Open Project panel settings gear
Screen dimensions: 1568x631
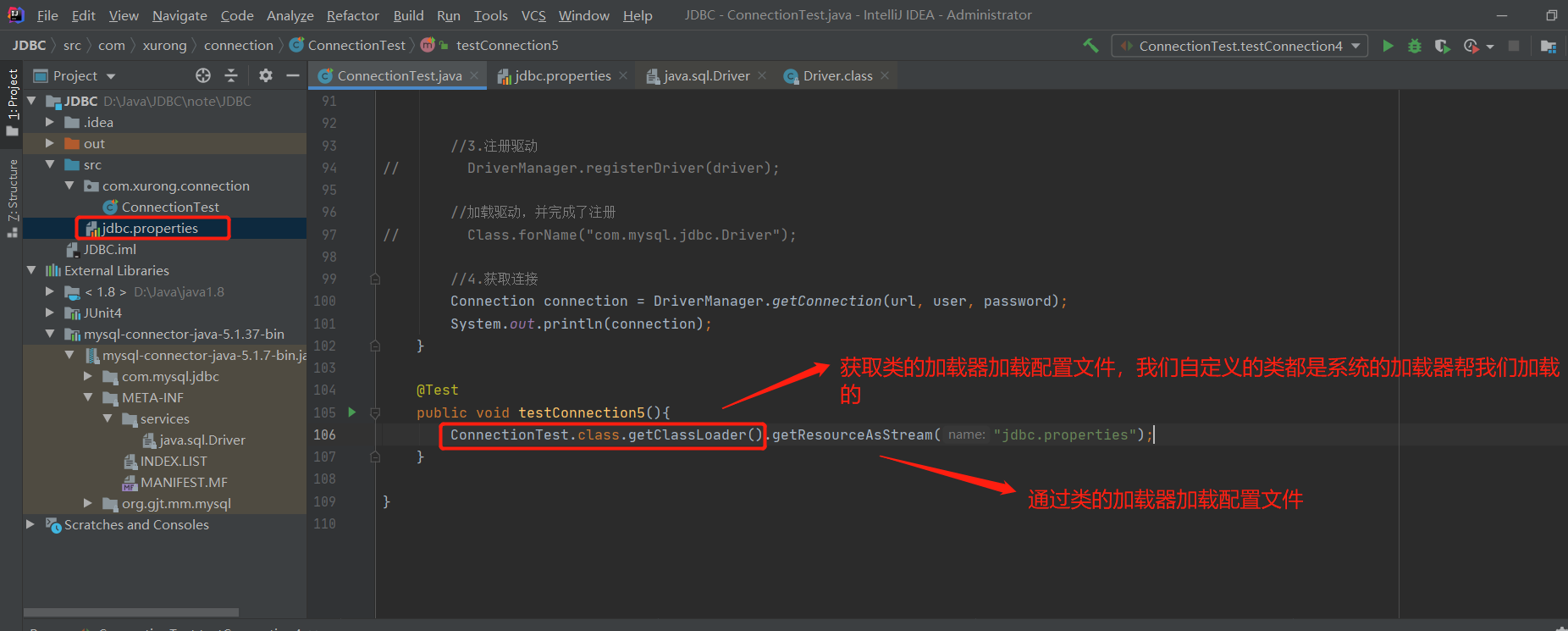coord(266,75)
